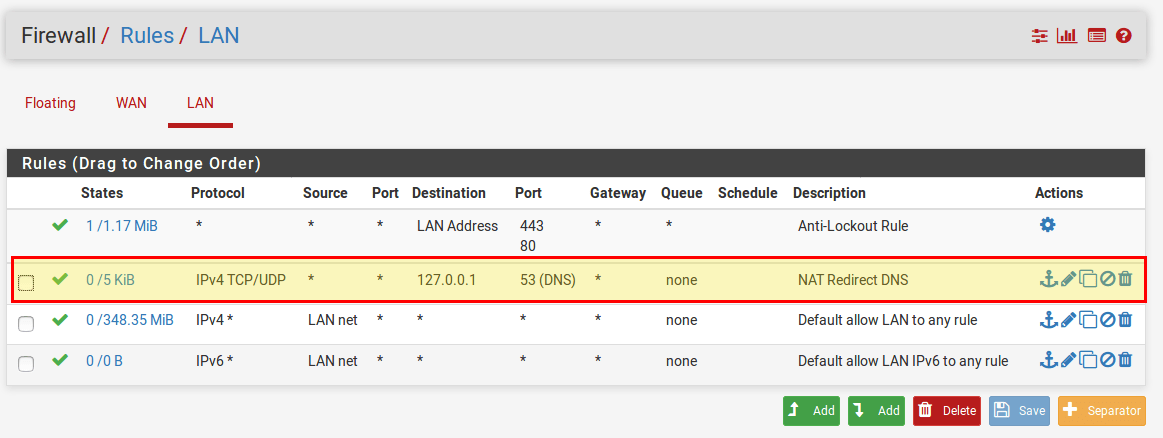Open the 0 /348.35 MiB states link
Screen dimensions: 1163x438
129,320
